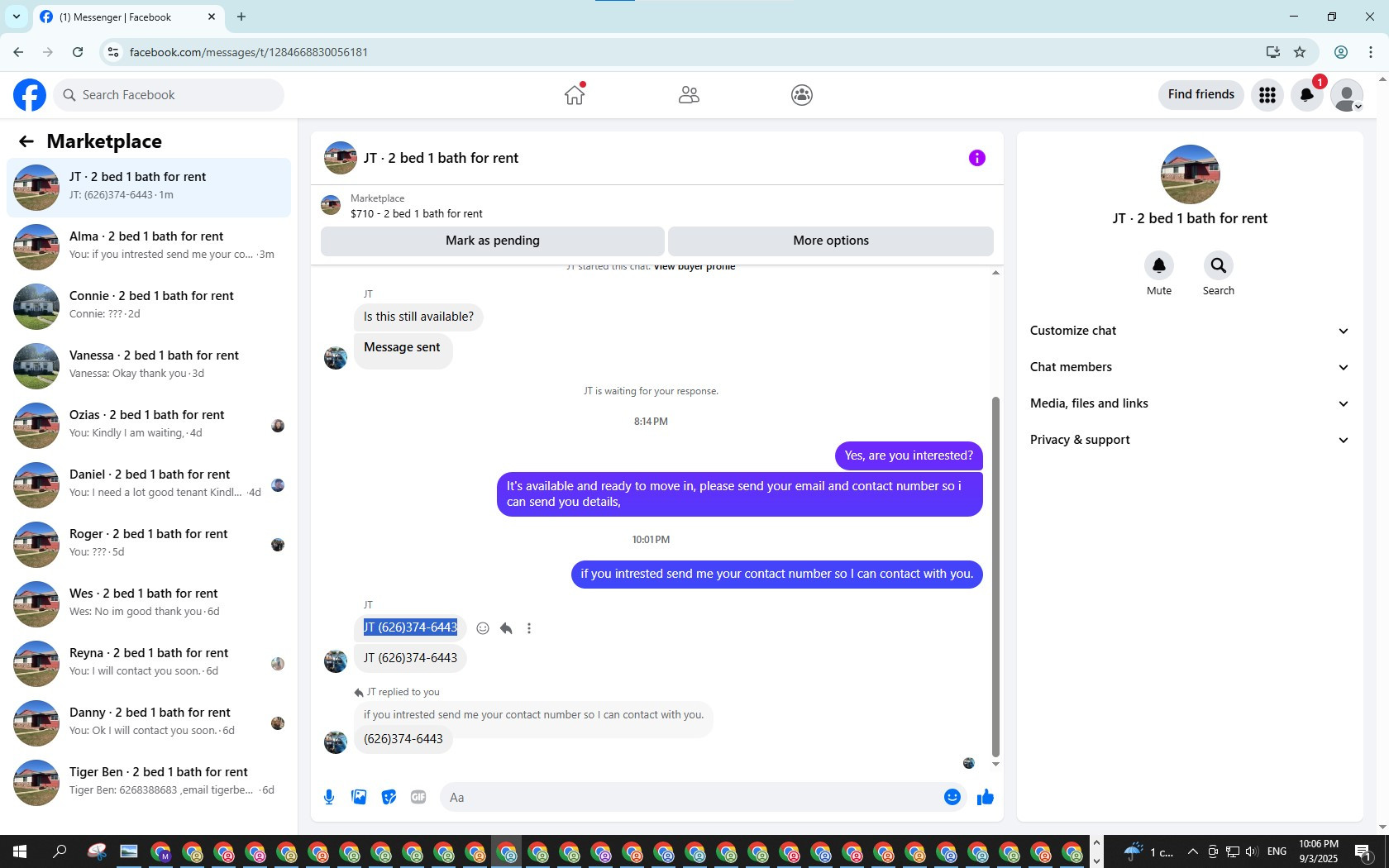Open the Windows notification center

tap(1364, 851)
